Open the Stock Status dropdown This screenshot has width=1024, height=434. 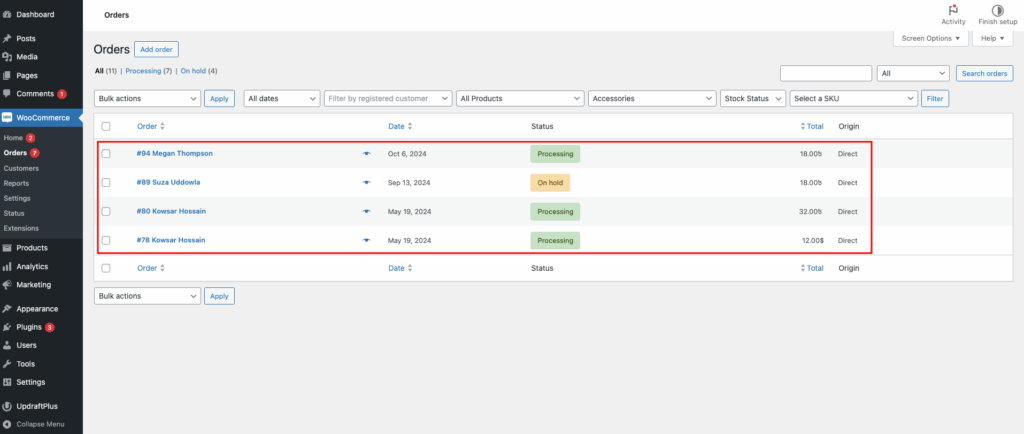click(x=753, y=99)
